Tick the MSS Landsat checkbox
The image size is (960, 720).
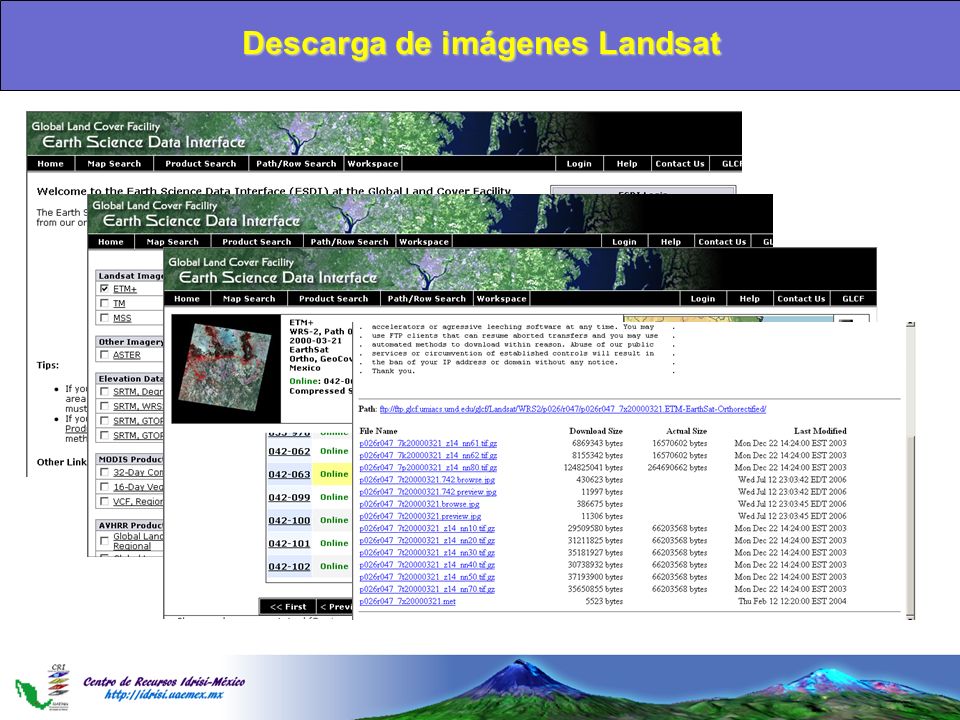click(x=104, y=318)
